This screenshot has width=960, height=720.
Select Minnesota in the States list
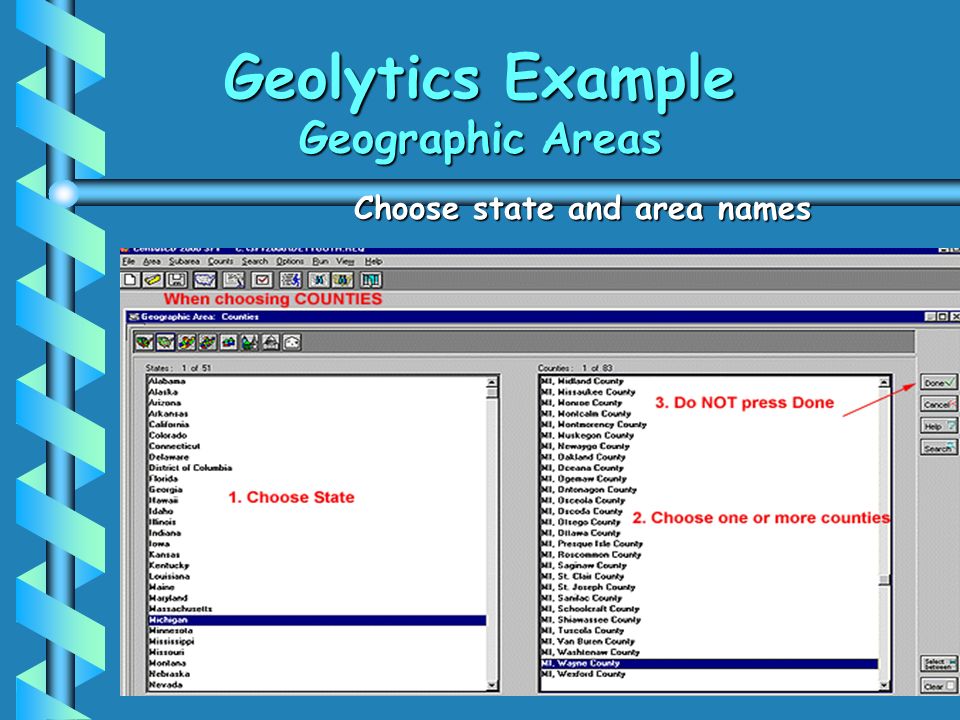tap(317, 631)
